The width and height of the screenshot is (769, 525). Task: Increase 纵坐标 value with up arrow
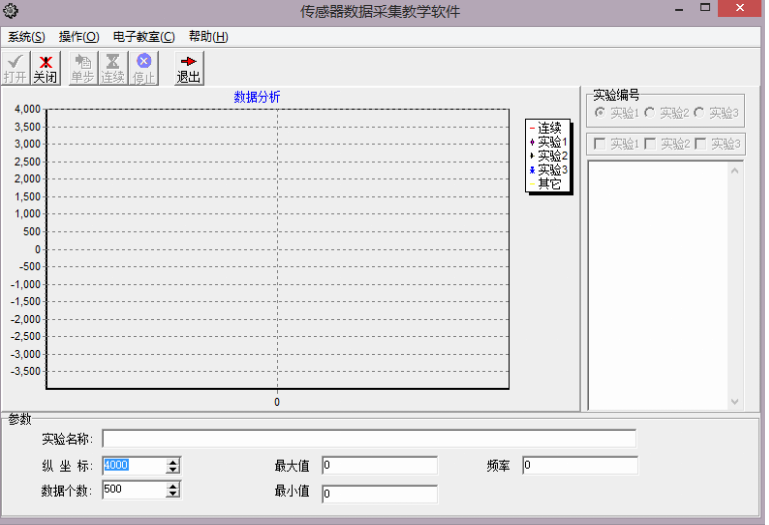click(173, 461)
